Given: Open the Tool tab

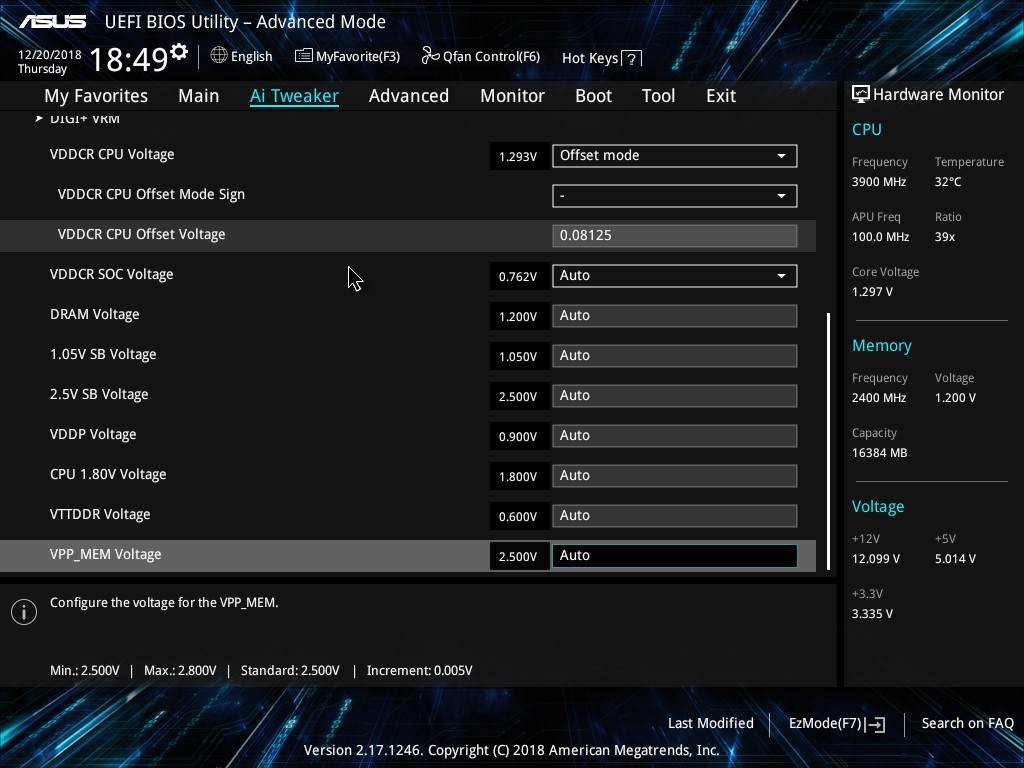Looking at the screenshot, I should (658, 96).
